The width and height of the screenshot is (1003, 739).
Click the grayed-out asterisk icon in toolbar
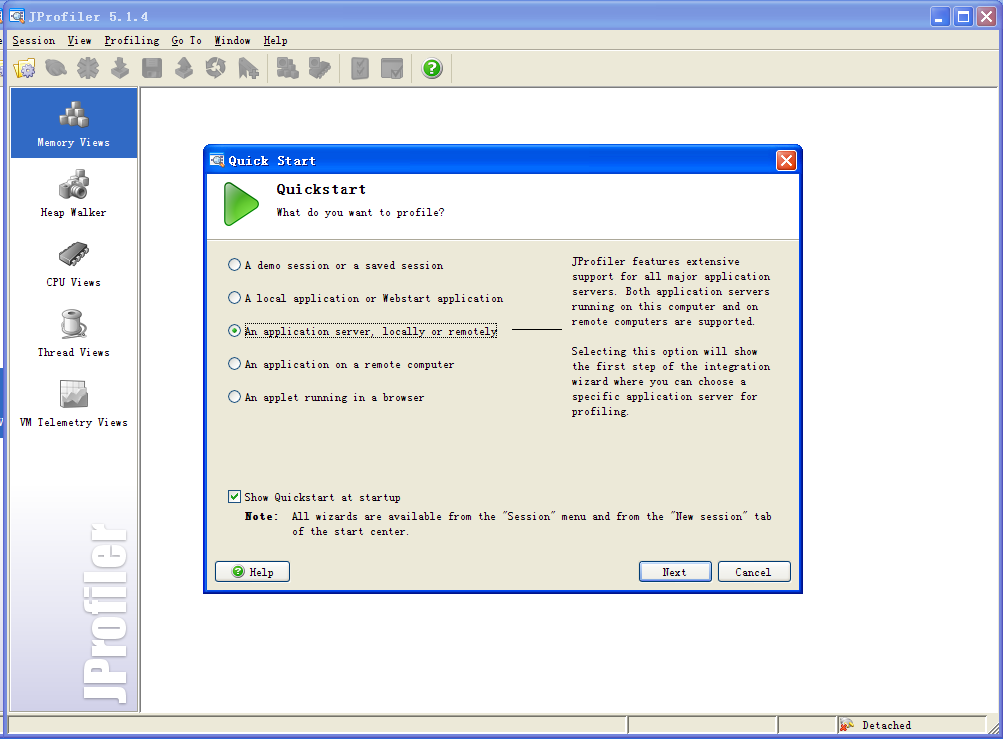(88, 68)
